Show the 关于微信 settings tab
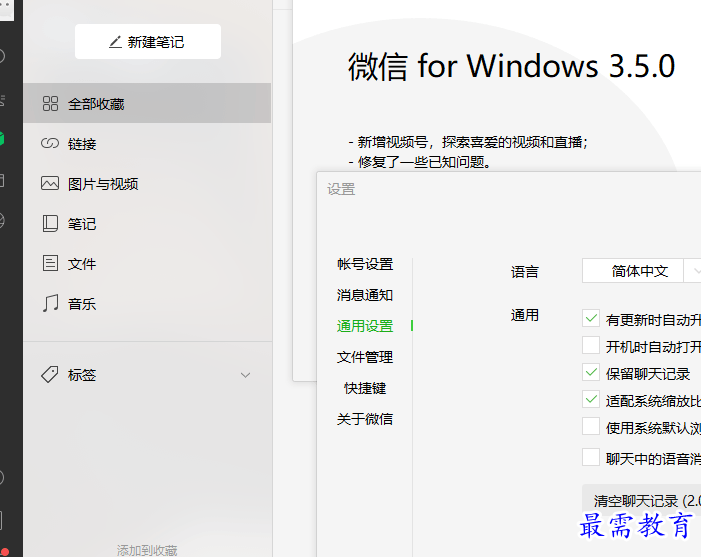This screenshot has width=701, height=557. [365, 419]
